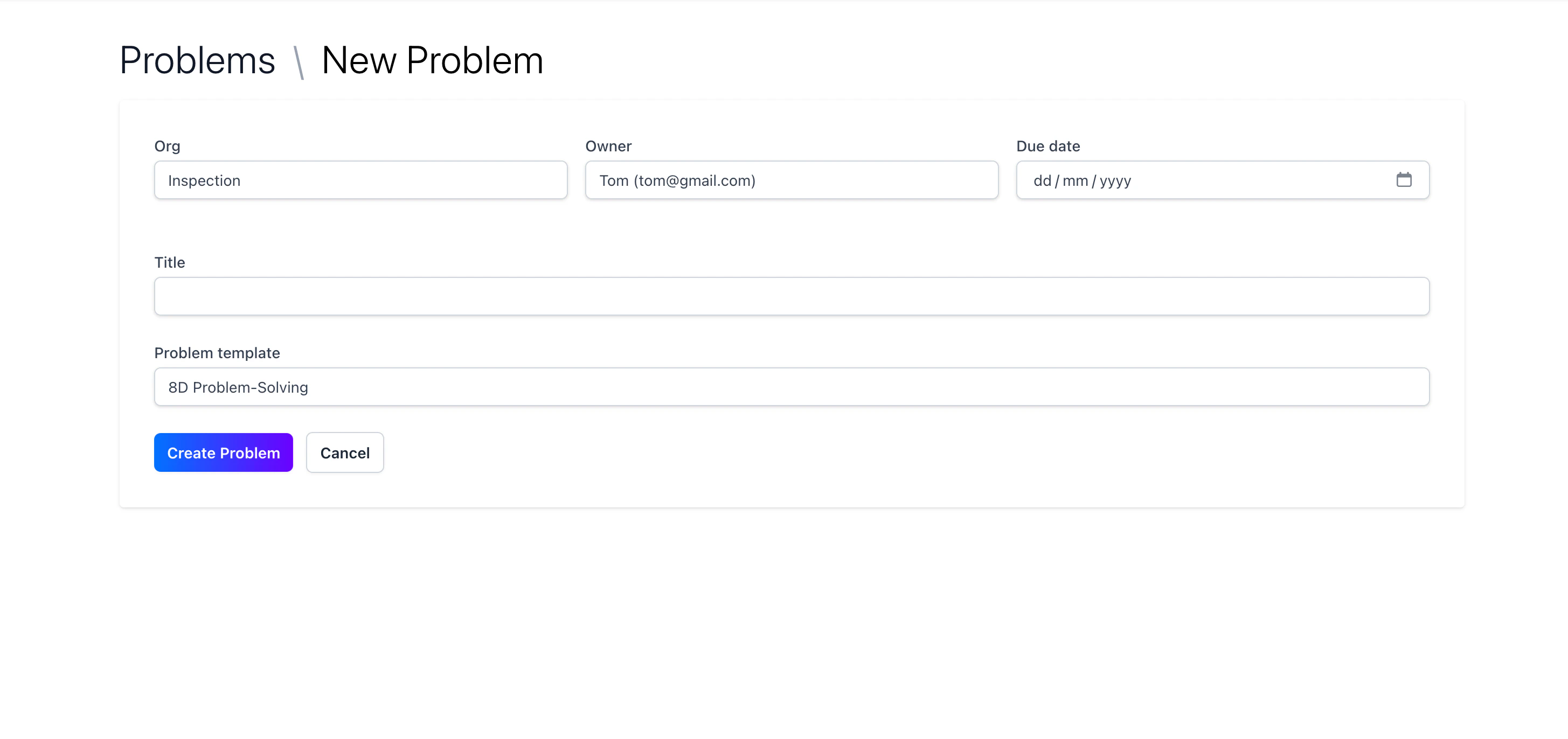Click the Problem template label
This screenshot has width=1568, height=739.
coord(217,353)
